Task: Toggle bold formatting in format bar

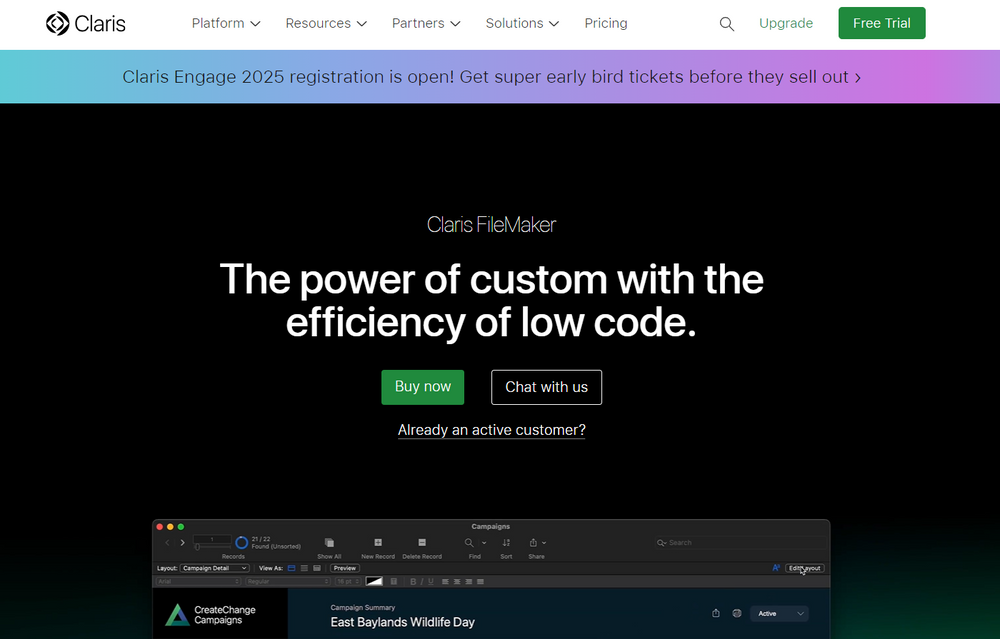Action: (412, 581)
